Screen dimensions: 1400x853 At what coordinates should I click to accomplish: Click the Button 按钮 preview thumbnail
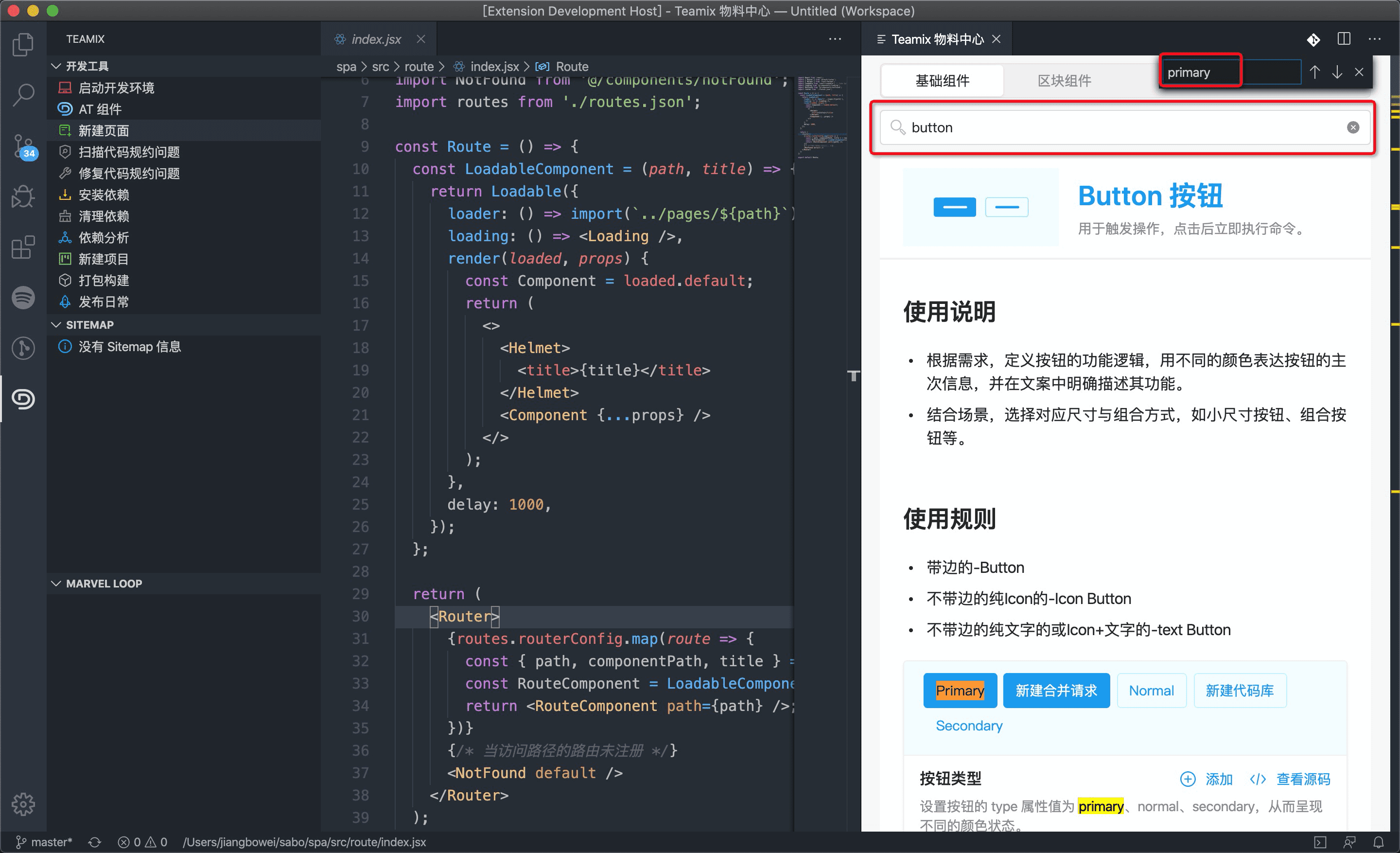point(980,207)
